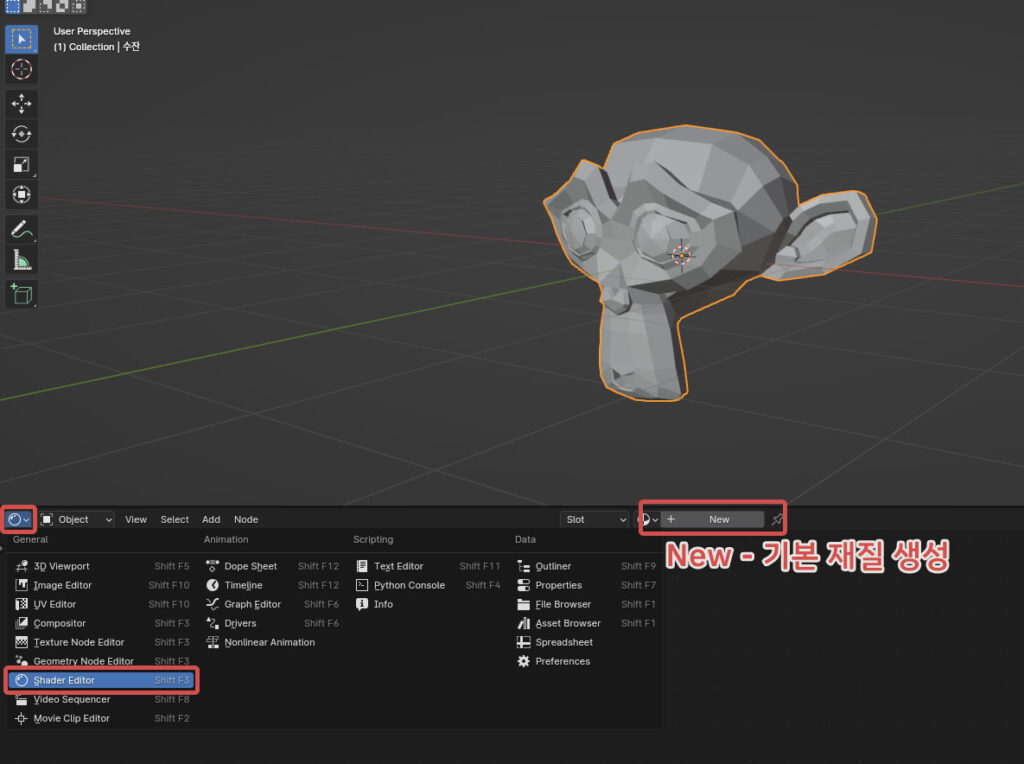Activate the 3D Cursor tool
The image size is (1024, 764).
click(21, 69)
